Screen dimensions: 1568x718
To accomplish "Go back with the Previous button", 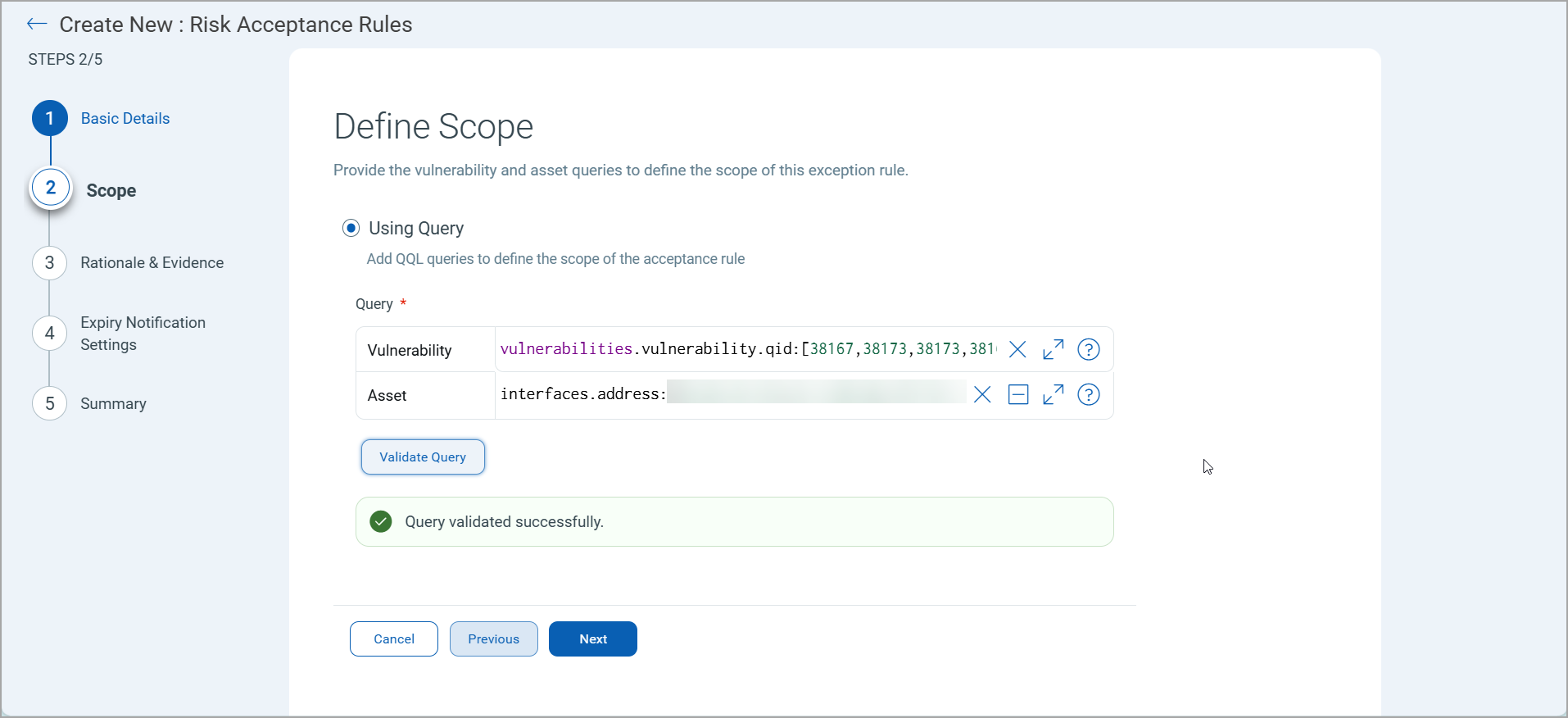I will click(x=493, y=639).
